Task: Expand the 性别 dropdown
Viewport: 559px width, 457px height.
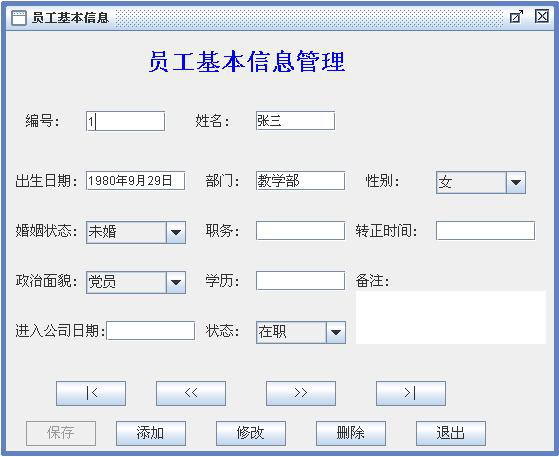Action: coord(516,183)
